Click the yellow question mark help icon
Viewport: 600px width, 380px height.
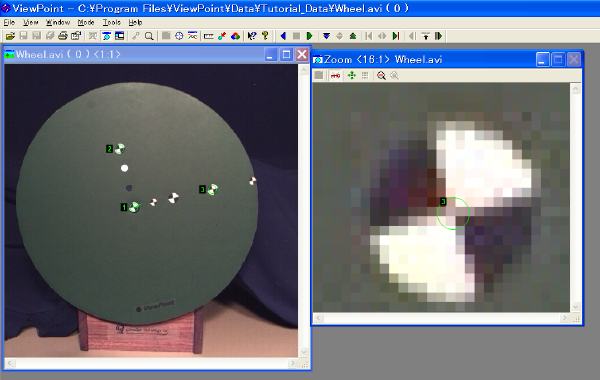[x=265, y=36]
